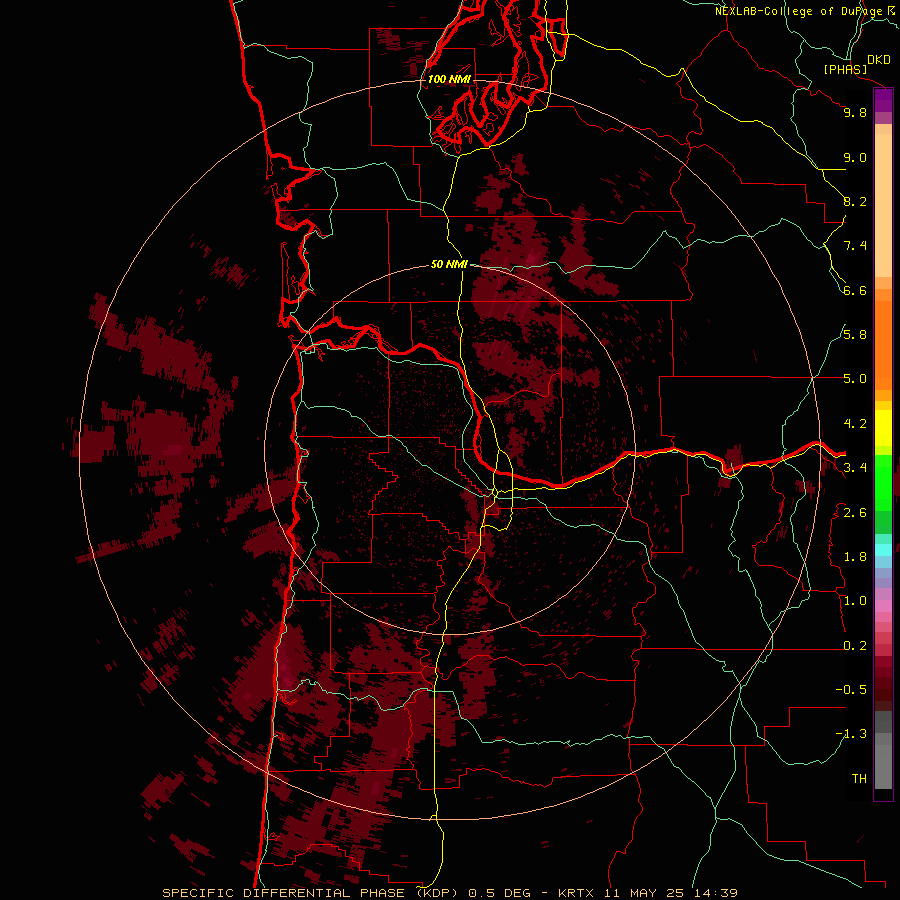Click the 8.2 value on the scale
The image size is (900, 900).
tap(855, 201)
